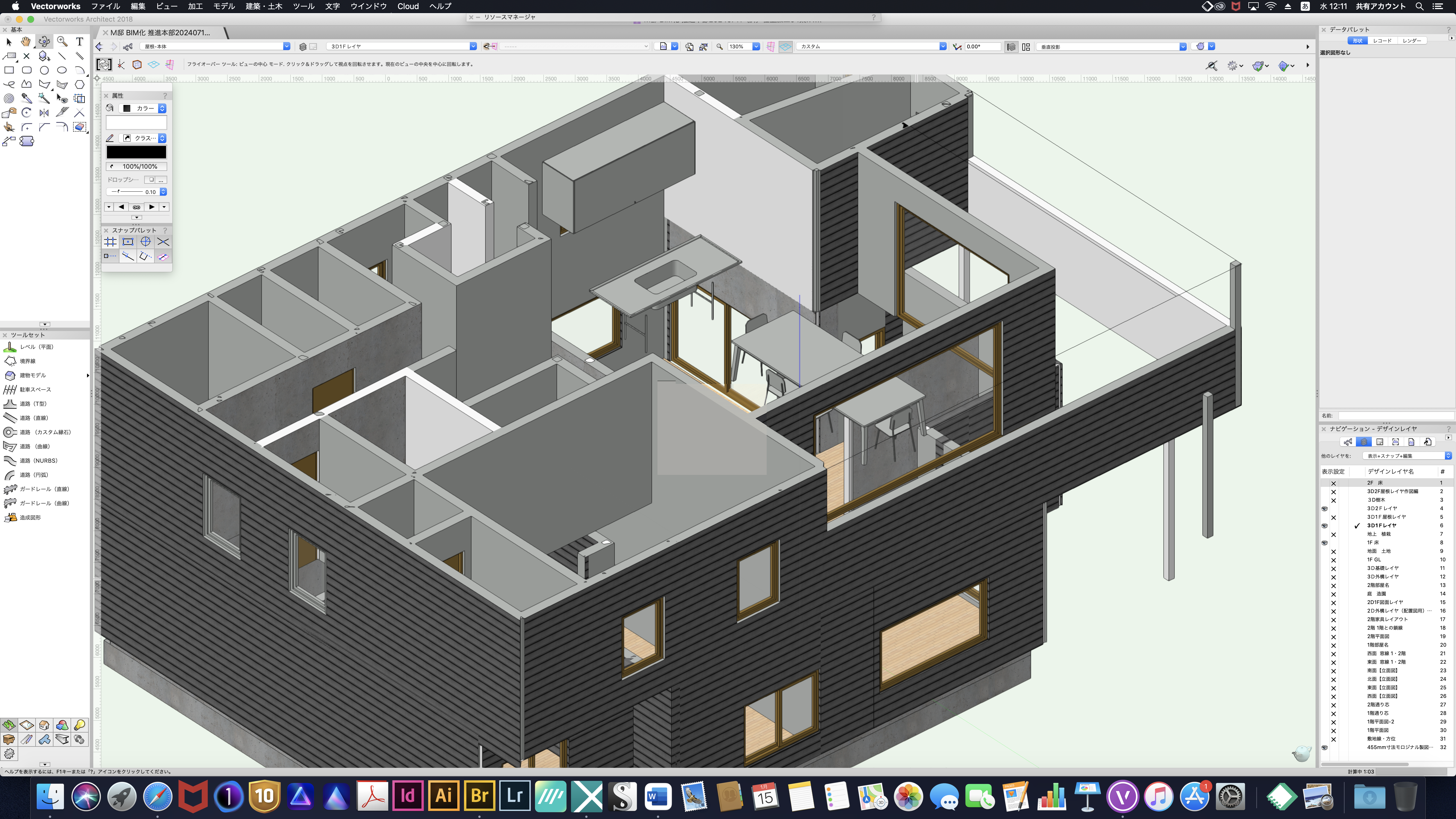Choose the Hexagon polygon tool
This screenshot has width=1456, height=819.
tap(80, 84)
